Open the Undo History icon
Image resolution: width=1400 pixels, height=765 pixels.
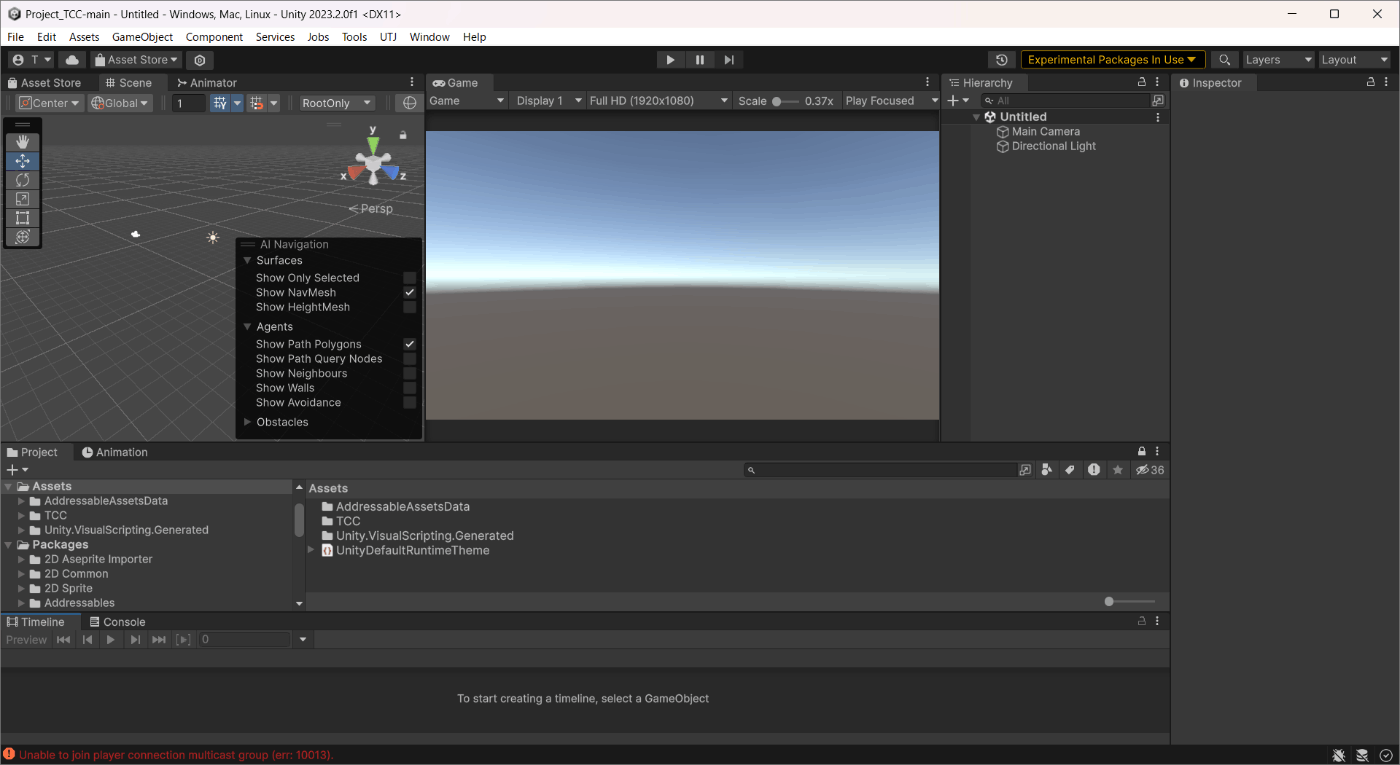point(1002,60)
